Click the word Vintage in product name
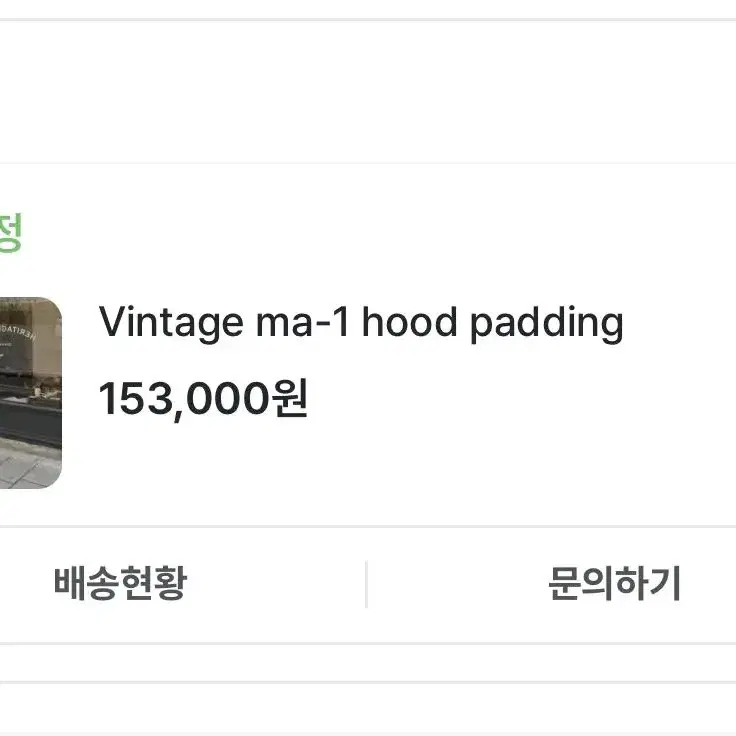Viewport: 736px width, 736px height. (x=171, y=323)
